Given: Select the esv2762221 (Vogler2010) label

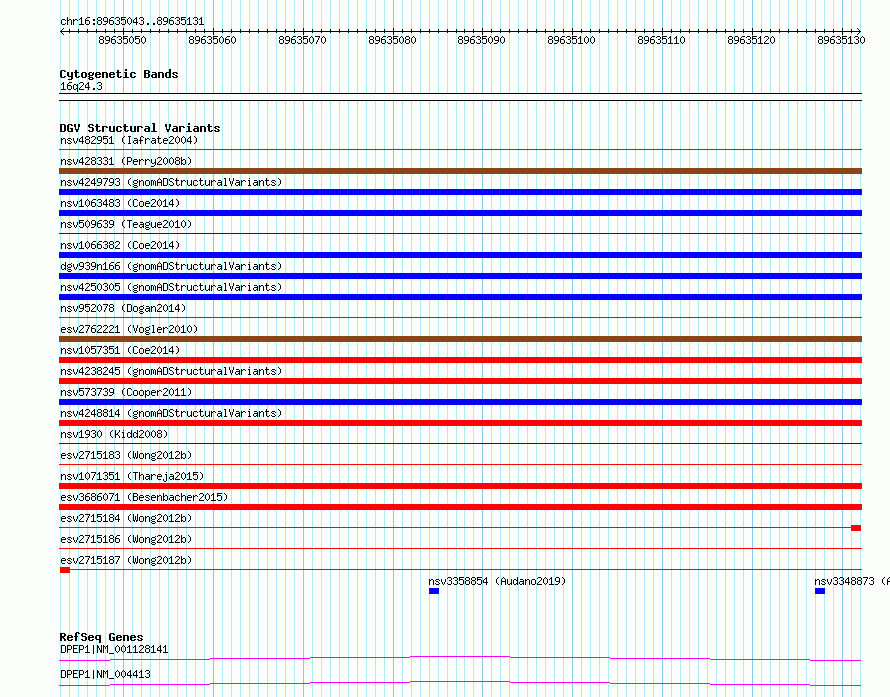Looking at the screenshot, I should [x=129, y=329].
